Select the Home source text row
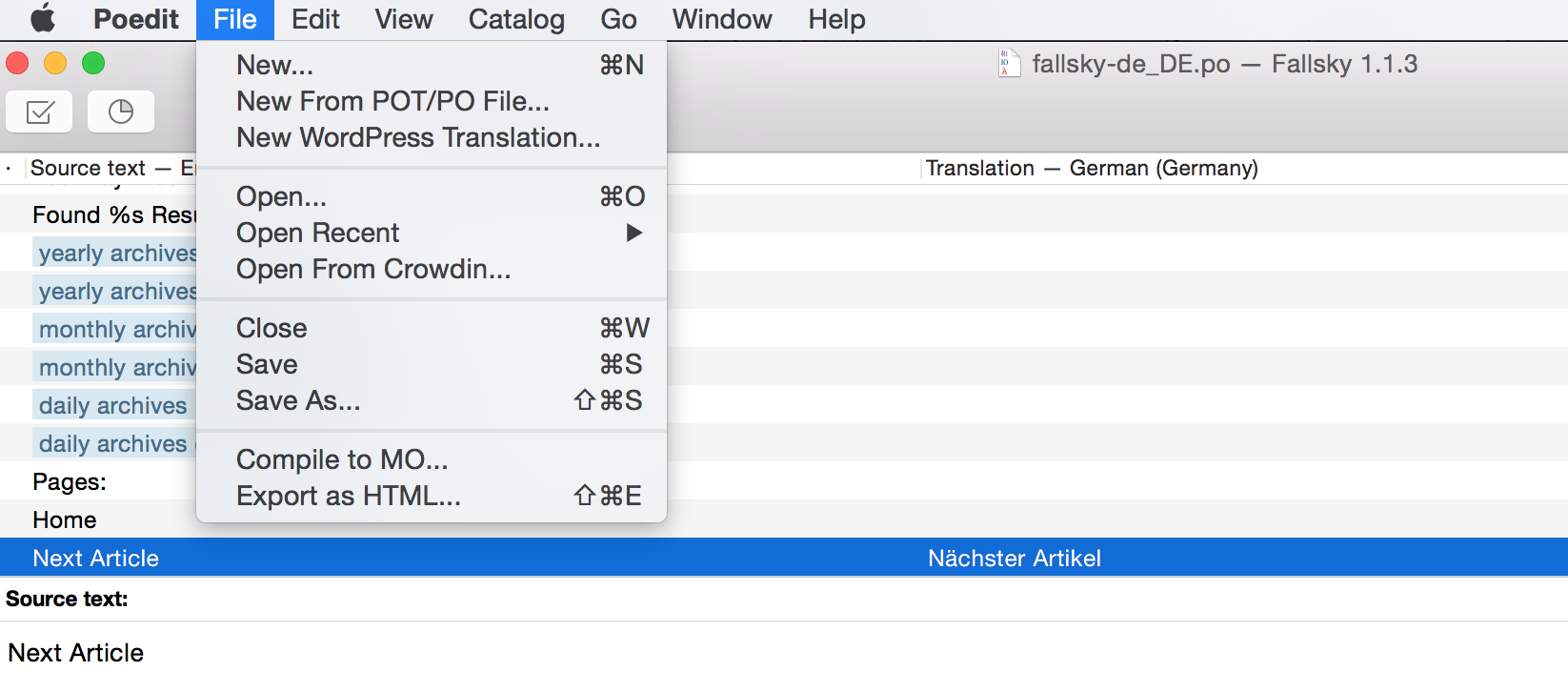This screenshot has width=1568, height=692. point(65,519)
